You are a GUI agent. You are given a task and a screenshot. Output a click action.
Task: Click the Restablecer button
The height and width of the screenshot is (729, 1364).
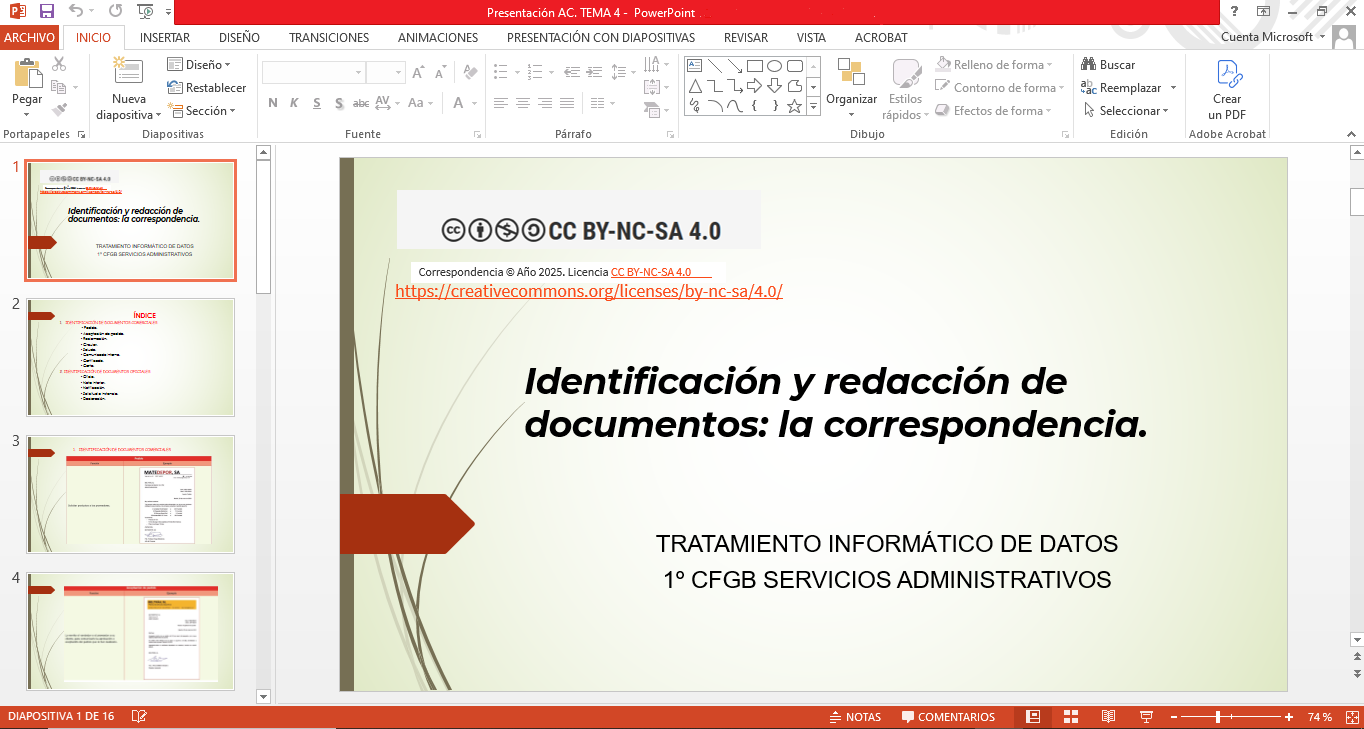204,87
